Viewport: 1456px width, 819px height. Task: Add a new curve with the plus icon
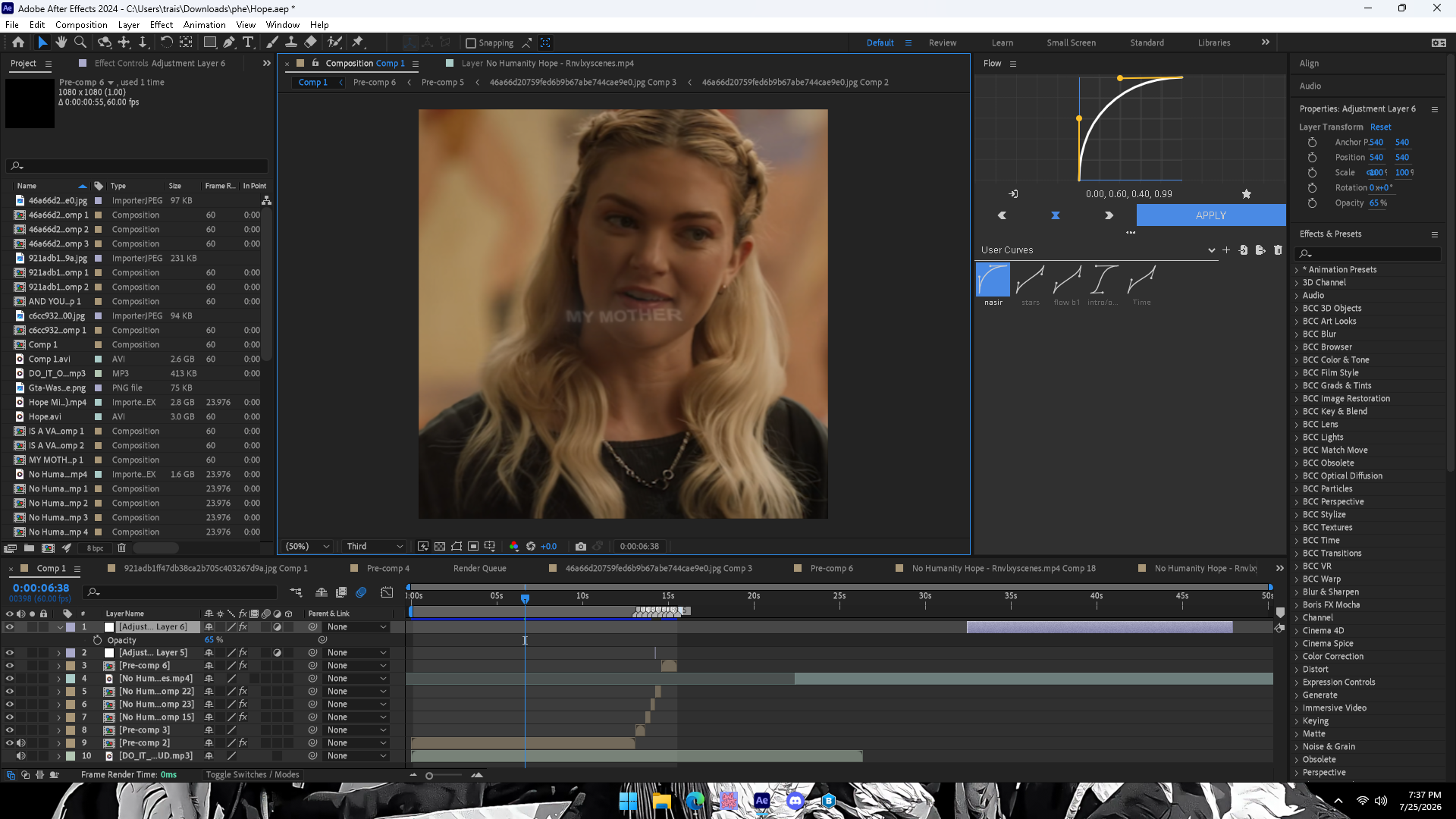1226,250
